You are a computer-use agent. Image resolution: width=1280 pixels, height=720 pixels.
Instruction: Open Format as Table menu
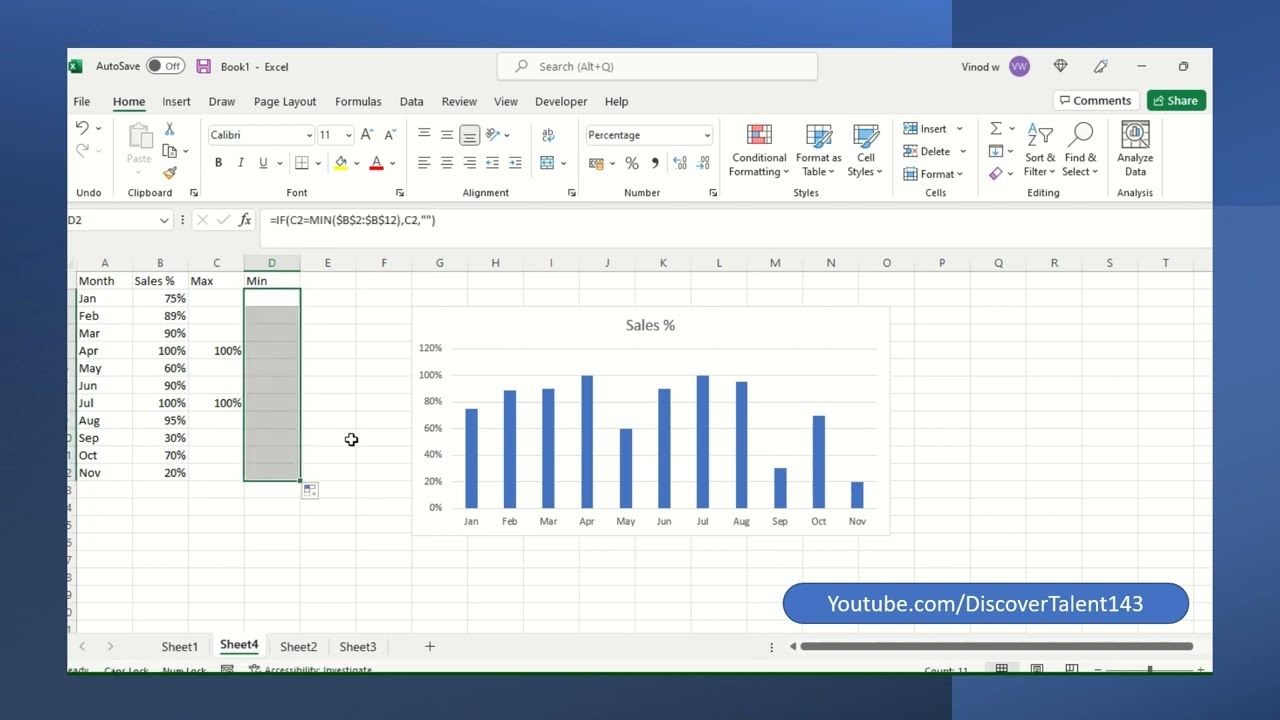819,151
